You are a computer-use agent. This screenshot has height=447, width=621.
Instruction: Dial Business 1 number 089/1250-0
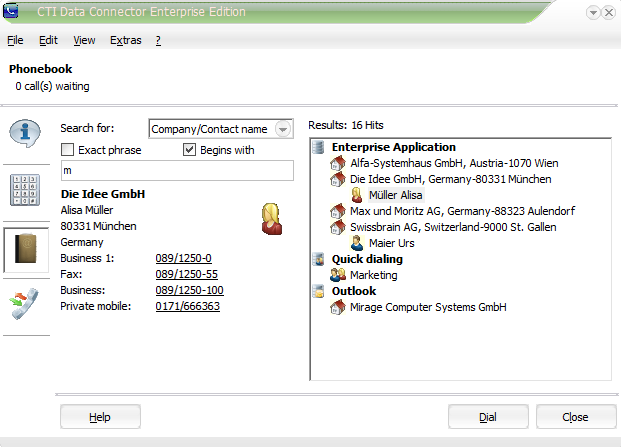(183, 258)
